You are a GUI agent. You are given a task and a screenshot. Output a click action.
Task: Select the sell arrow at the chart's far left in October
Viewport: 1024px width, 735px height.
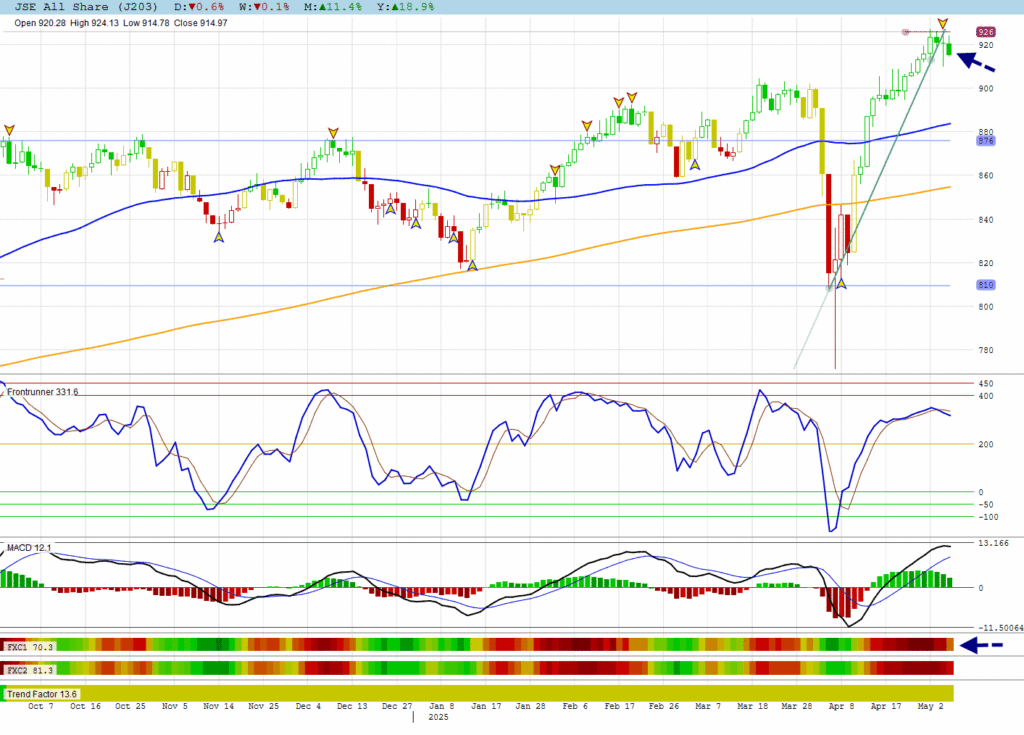(9, 131)
